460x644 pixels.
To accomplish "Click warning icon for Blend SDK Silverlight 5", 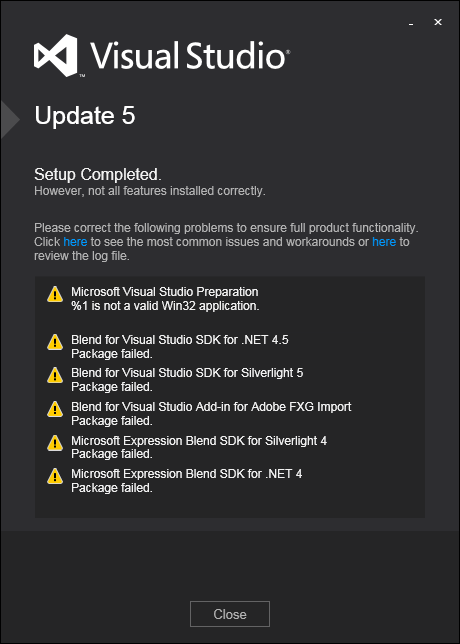I will click(x=55, y=375).
